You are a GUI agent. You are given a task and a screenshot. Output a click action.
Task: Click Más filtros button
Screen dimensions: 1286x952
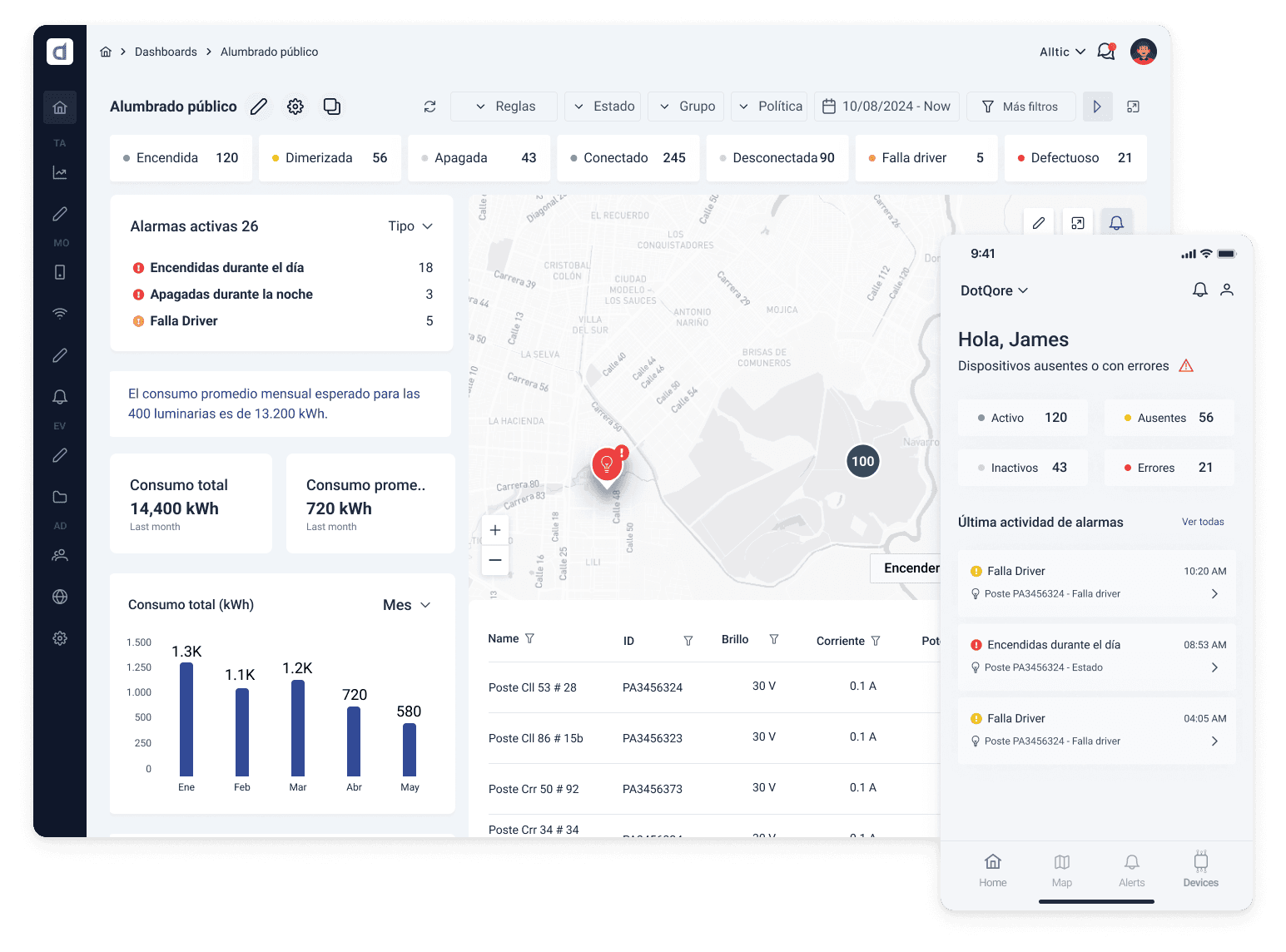coord(1021,107)
